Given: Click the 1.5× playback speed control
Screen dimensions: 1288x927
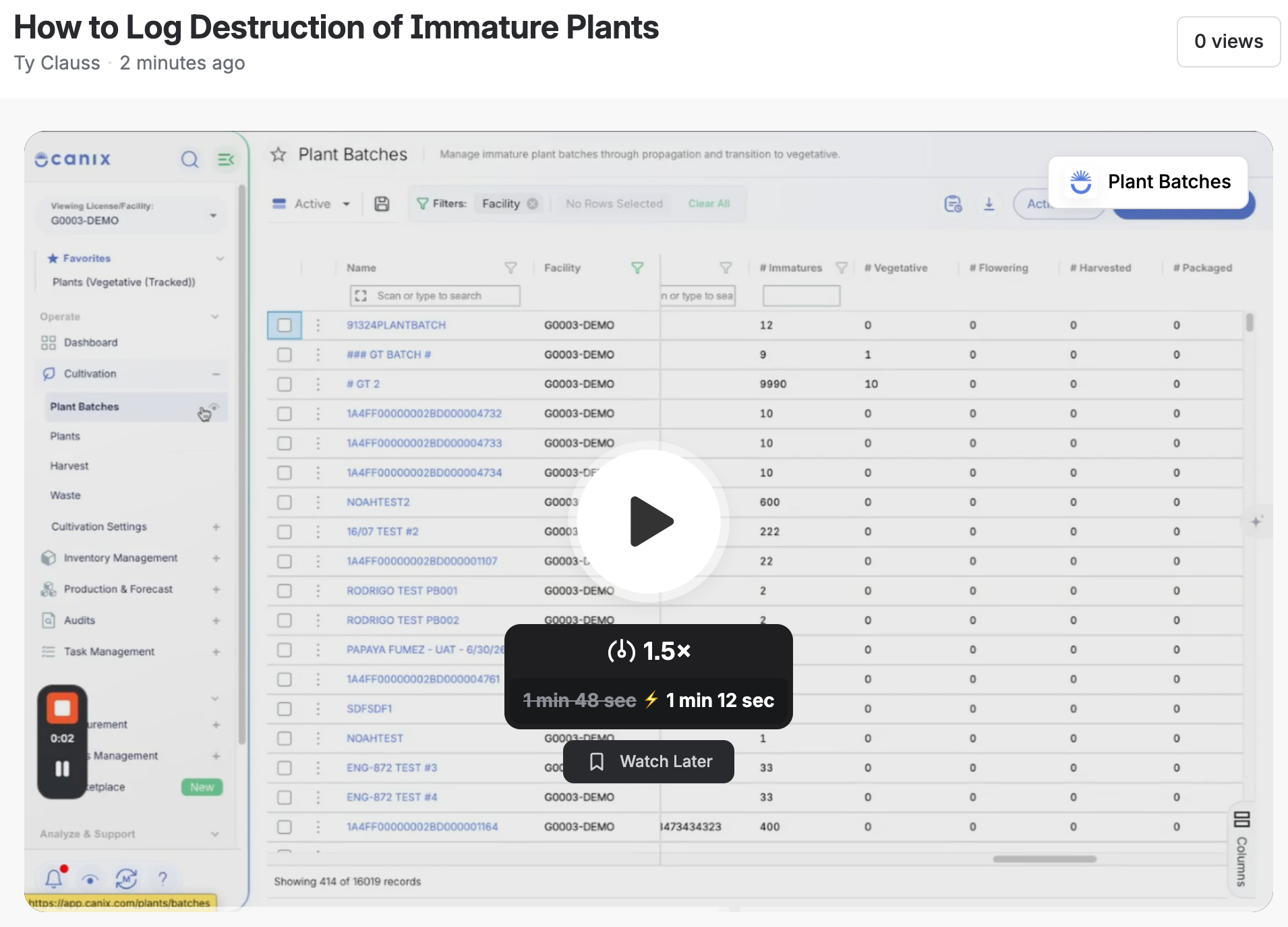Looking at the screenshot, I should (x=649, y=652).
